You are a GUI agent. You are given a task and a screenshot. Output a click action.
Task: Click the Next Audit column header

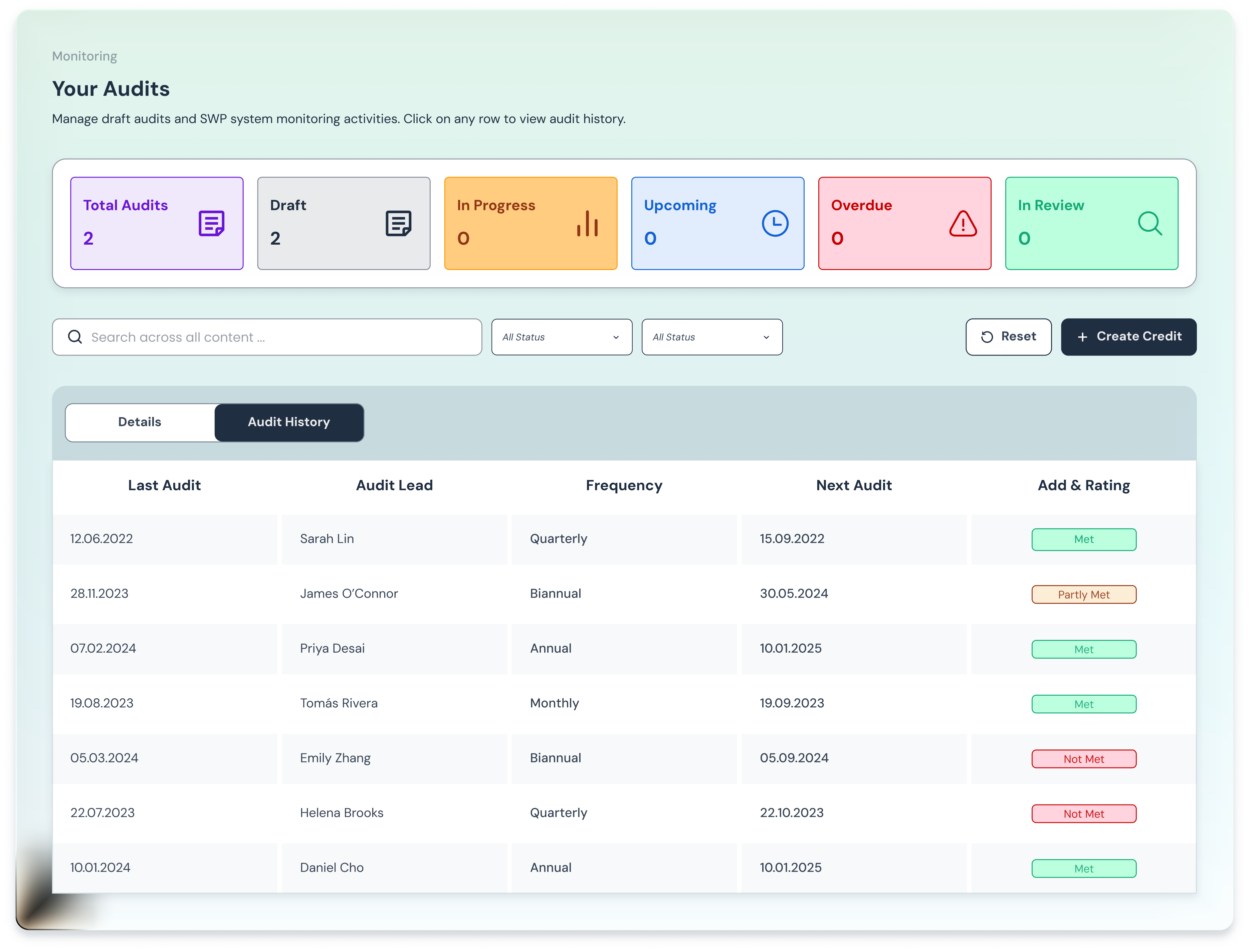point(853,486)
